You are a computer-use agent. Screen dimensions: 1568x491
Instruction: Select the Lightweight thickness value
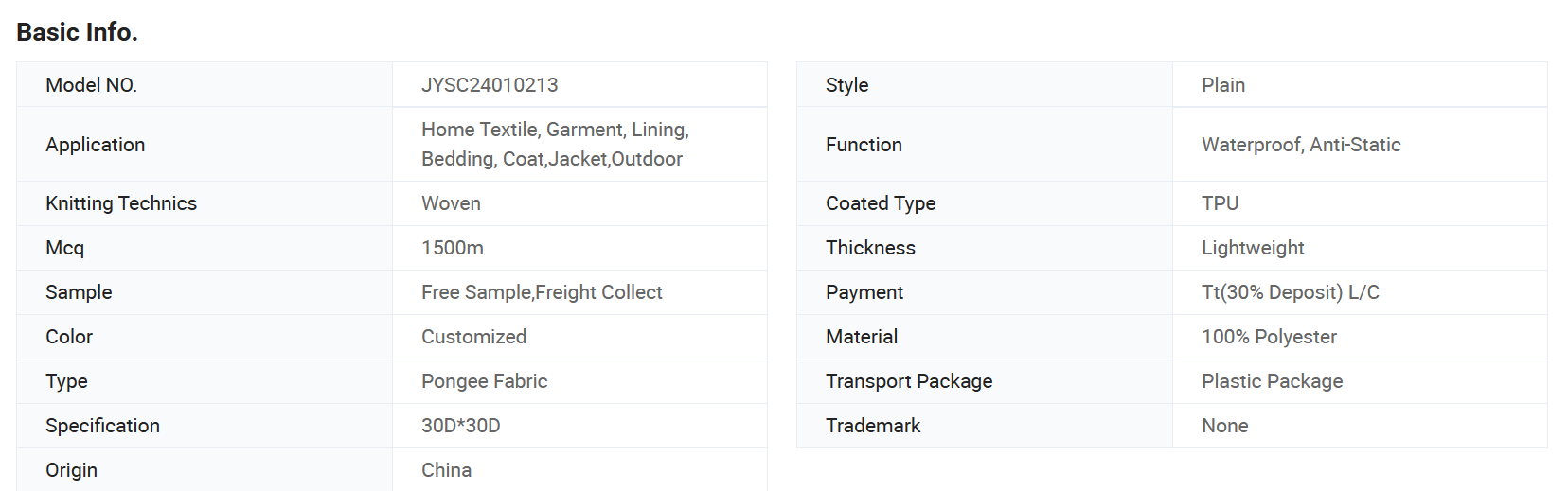[1253, 248]
